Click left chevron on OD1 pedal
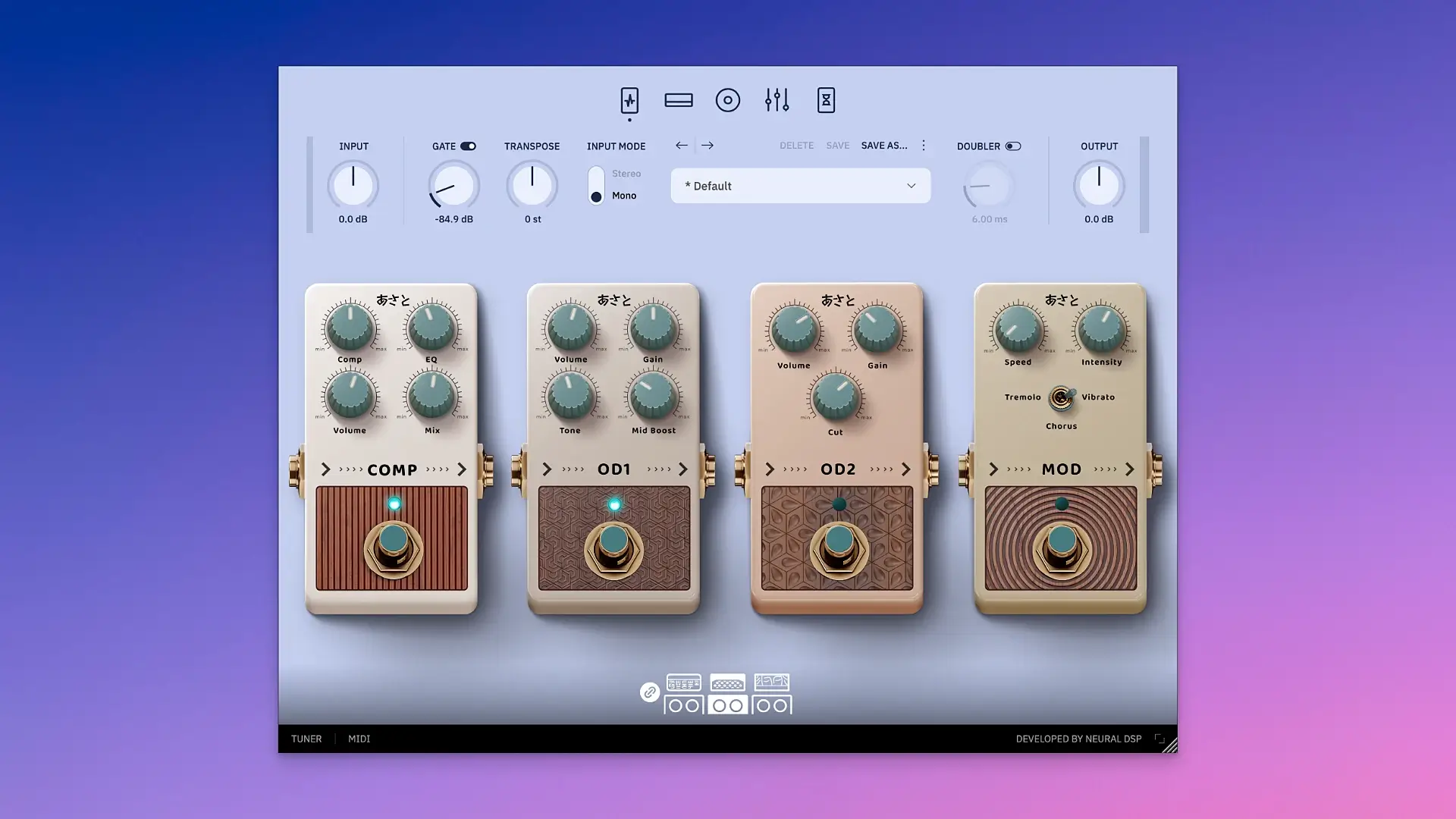The image size is (1456, 819). coord(547,469)
